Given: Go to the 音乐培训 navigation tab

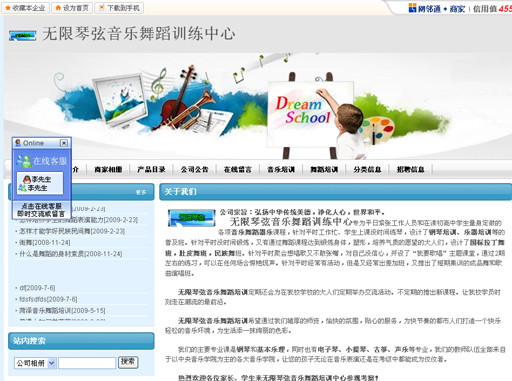Looking at the screenshot, I should (x=281, y=169).
